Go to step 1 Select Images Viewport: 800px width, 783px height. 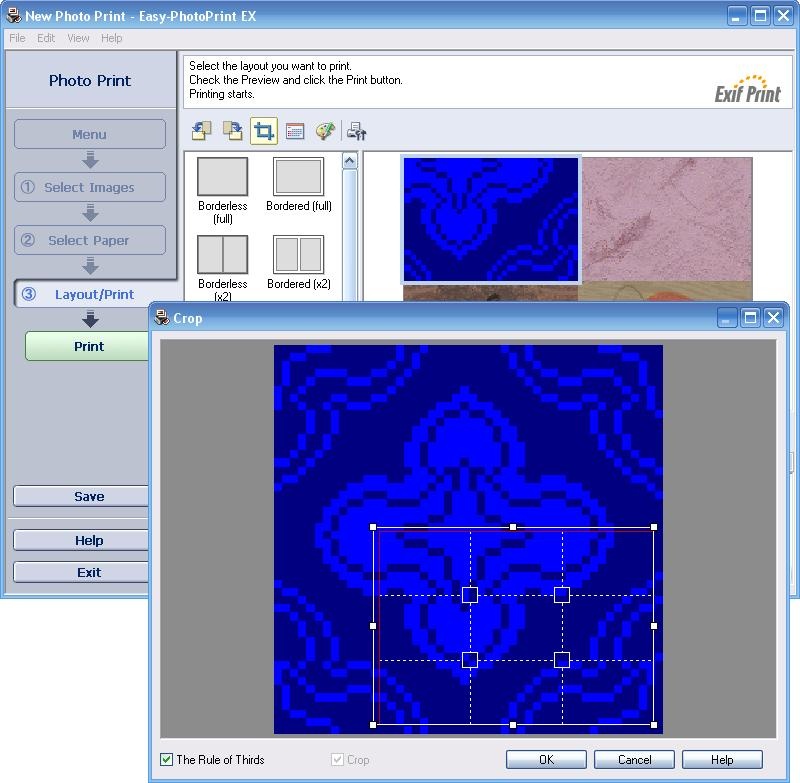90,187
